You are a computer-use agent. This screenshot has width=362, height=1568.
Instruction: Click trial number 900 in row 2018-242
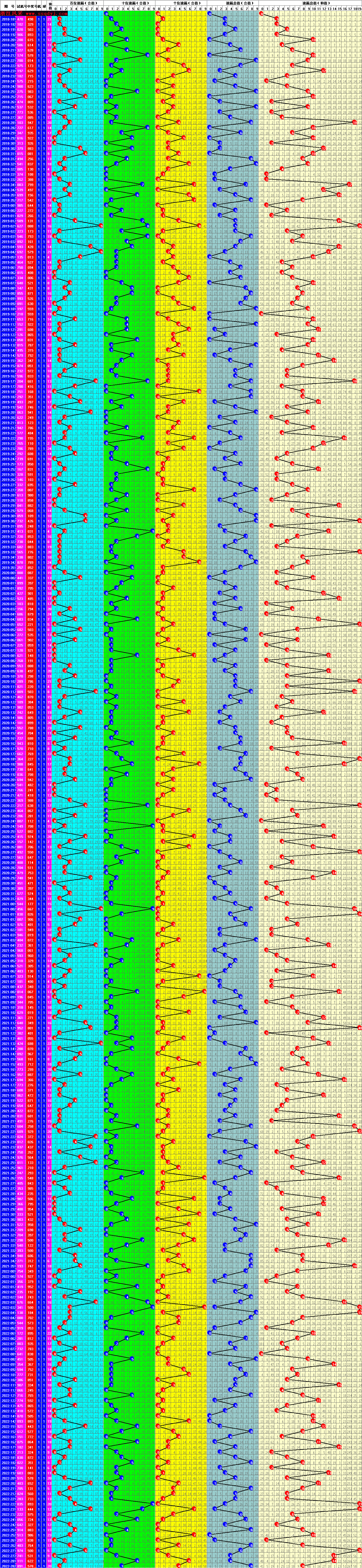coord(20,86)
